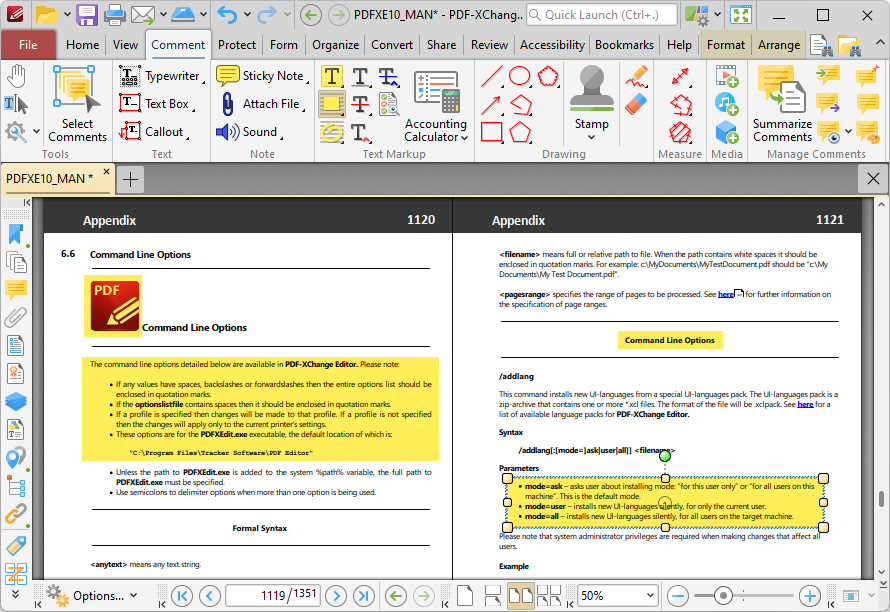Activate the Highlight Text tool
The height and width of the screenshot is (612, 890).
[332, 77]
